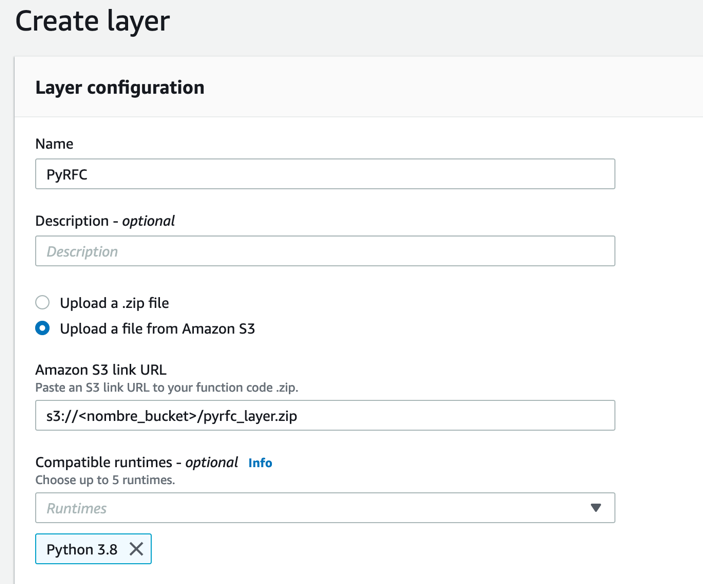This screenshot has width=703, height=584.
Task: Focus the Name field containing PyRFC
Action: 325,174
